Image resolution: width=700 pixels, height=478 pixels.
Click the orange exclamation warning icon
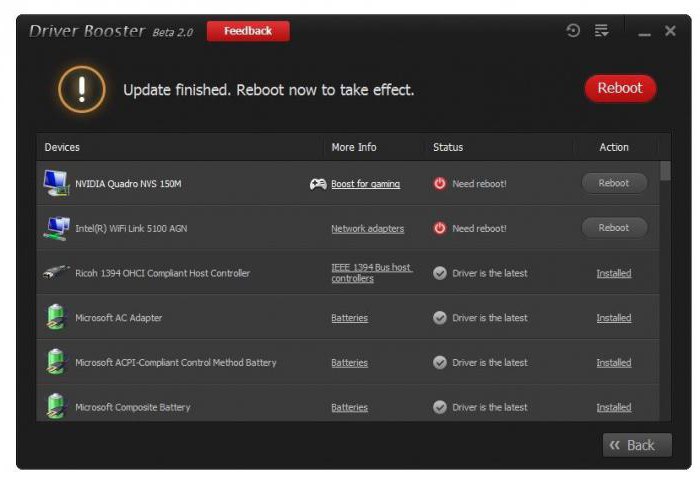pyautogui.click(x=82, y=89)
